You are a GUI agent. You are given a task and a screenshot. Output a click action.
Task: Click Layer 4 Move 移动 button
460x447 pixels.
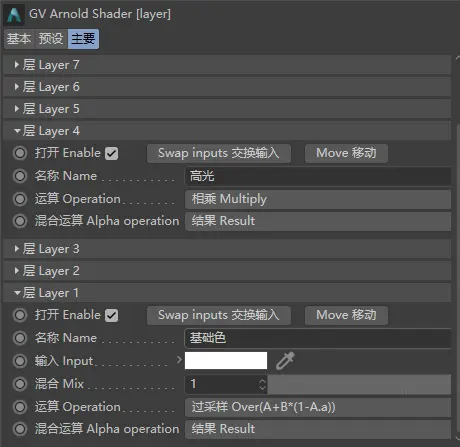[346, 153]
